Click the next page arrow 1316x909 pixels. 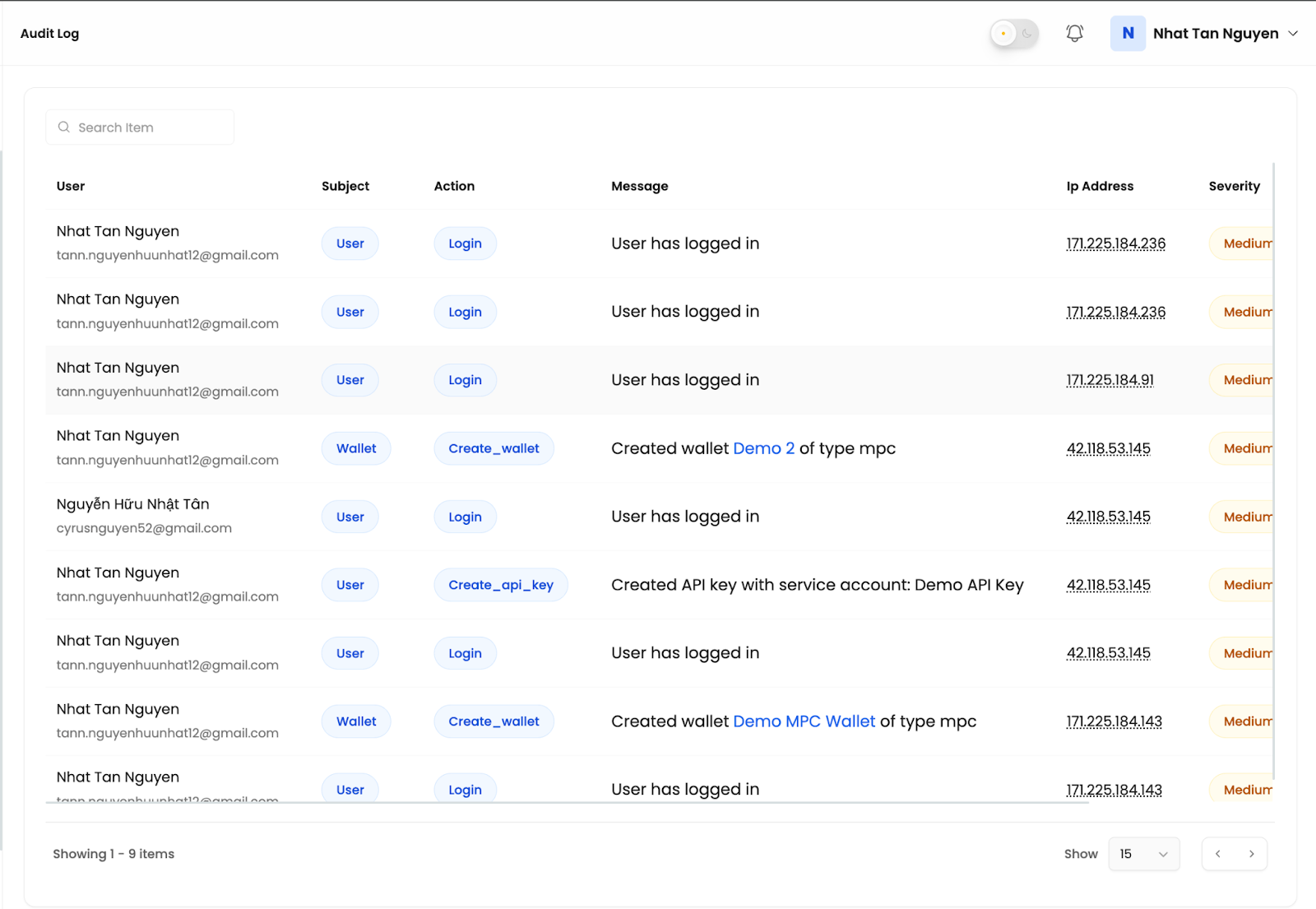(1251, 854)
